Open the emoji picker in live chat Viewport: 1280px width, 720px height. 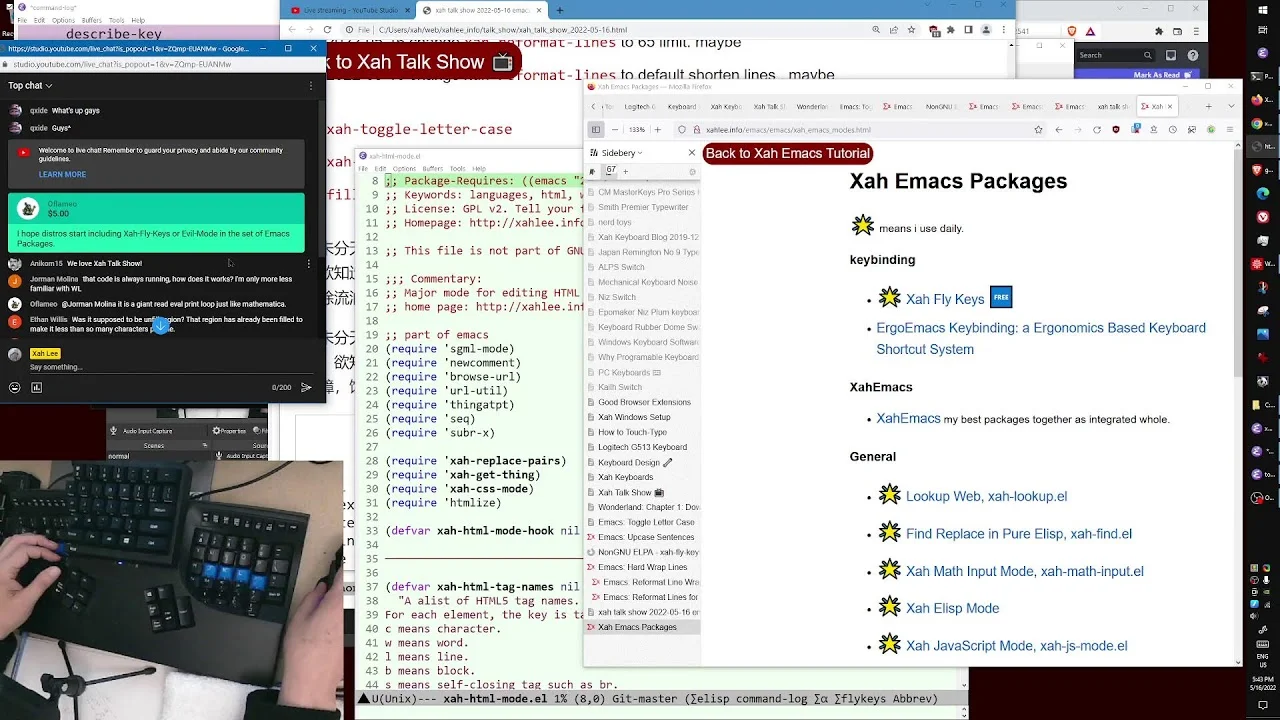tap(14, 388)
